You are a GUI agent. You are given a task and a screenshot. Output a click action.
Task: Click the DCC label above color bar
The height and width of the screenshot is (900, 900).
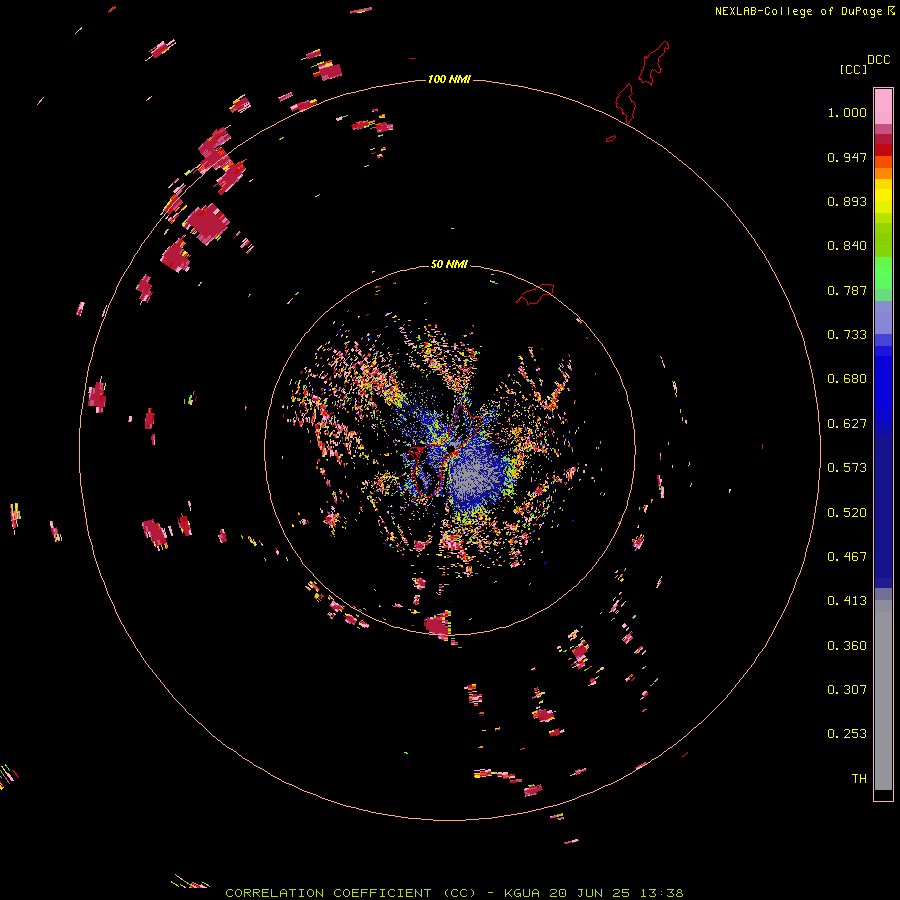[x=878, y=60]
